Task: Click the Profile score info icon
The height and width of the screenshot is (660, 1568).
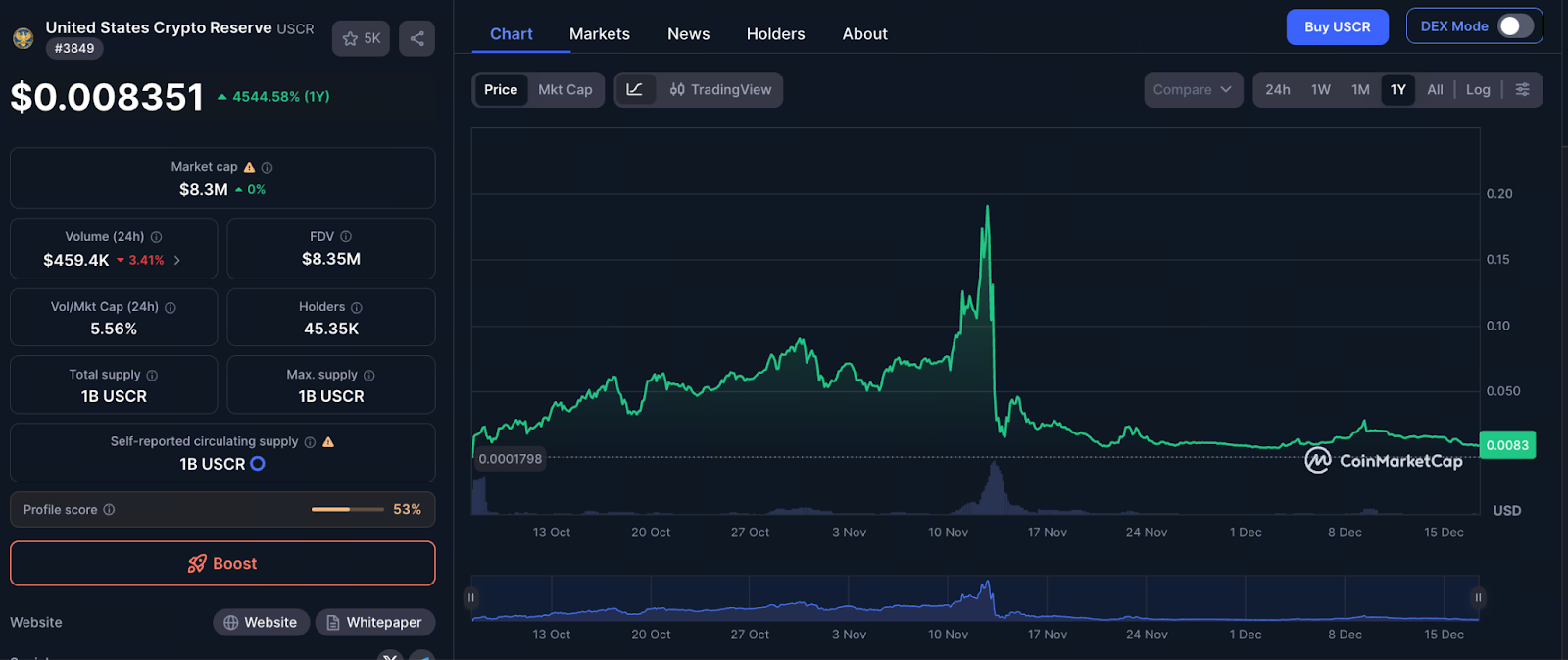Action: (x=109, y=510)
